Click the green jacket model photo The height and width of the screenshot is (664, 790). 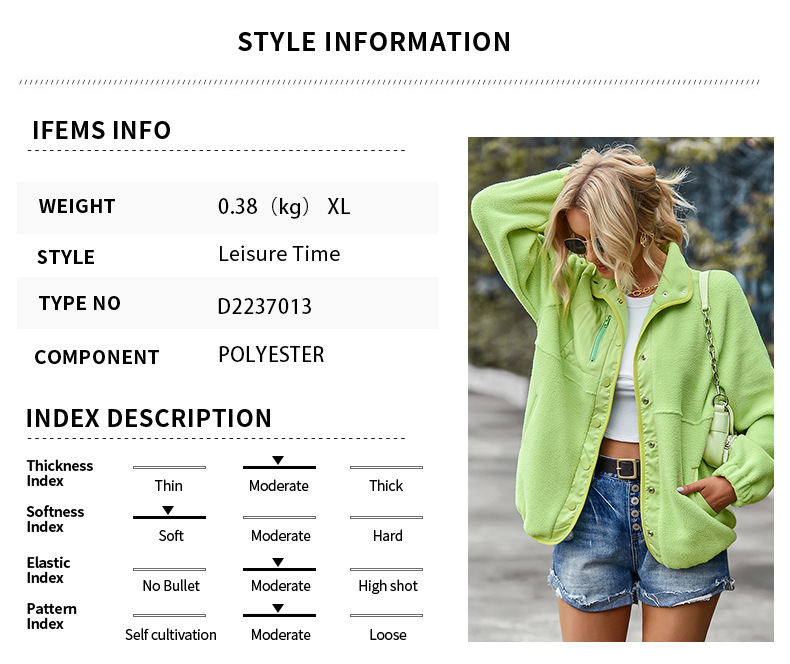tap(621, 389)
